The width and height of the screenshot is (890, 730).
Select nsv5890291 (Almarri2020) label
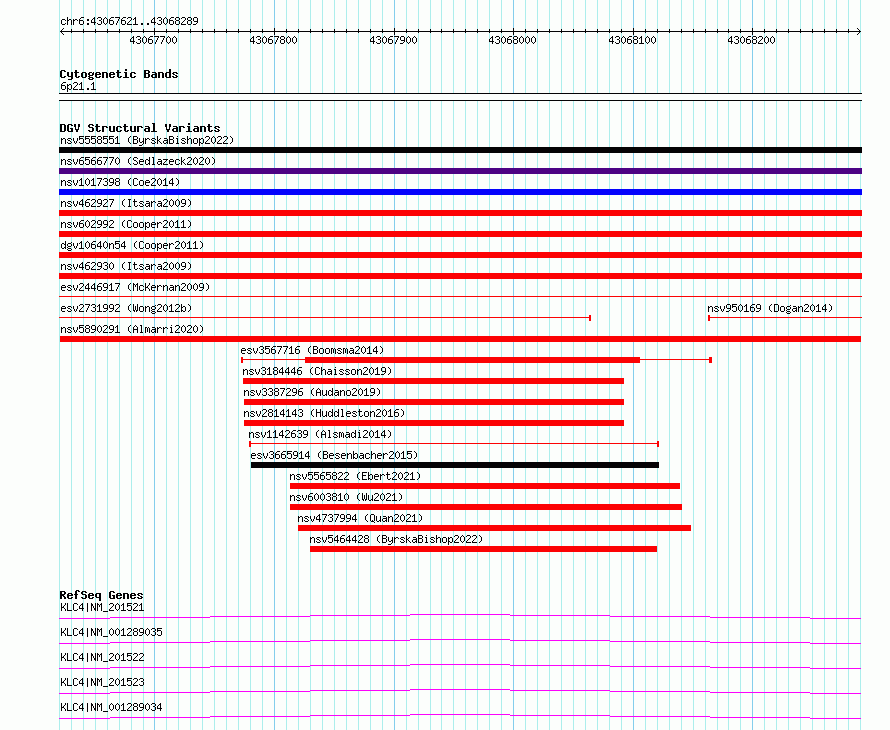tap(132, 329)
